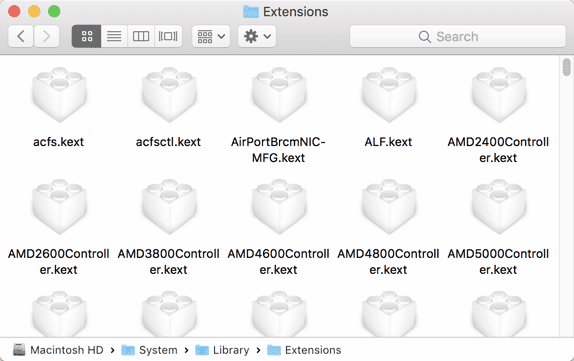Select the AMD4800Controller.kext icon
The image size is (574, 361).
389,206
